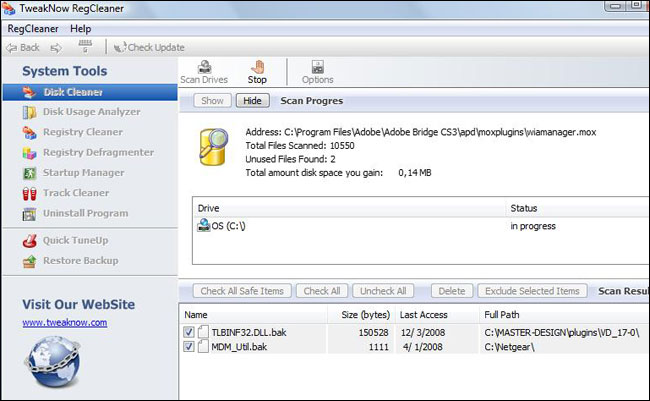Open Registry Cleaner tool
The width and height of the screenshot is (650, 401).
coord(82,132)
